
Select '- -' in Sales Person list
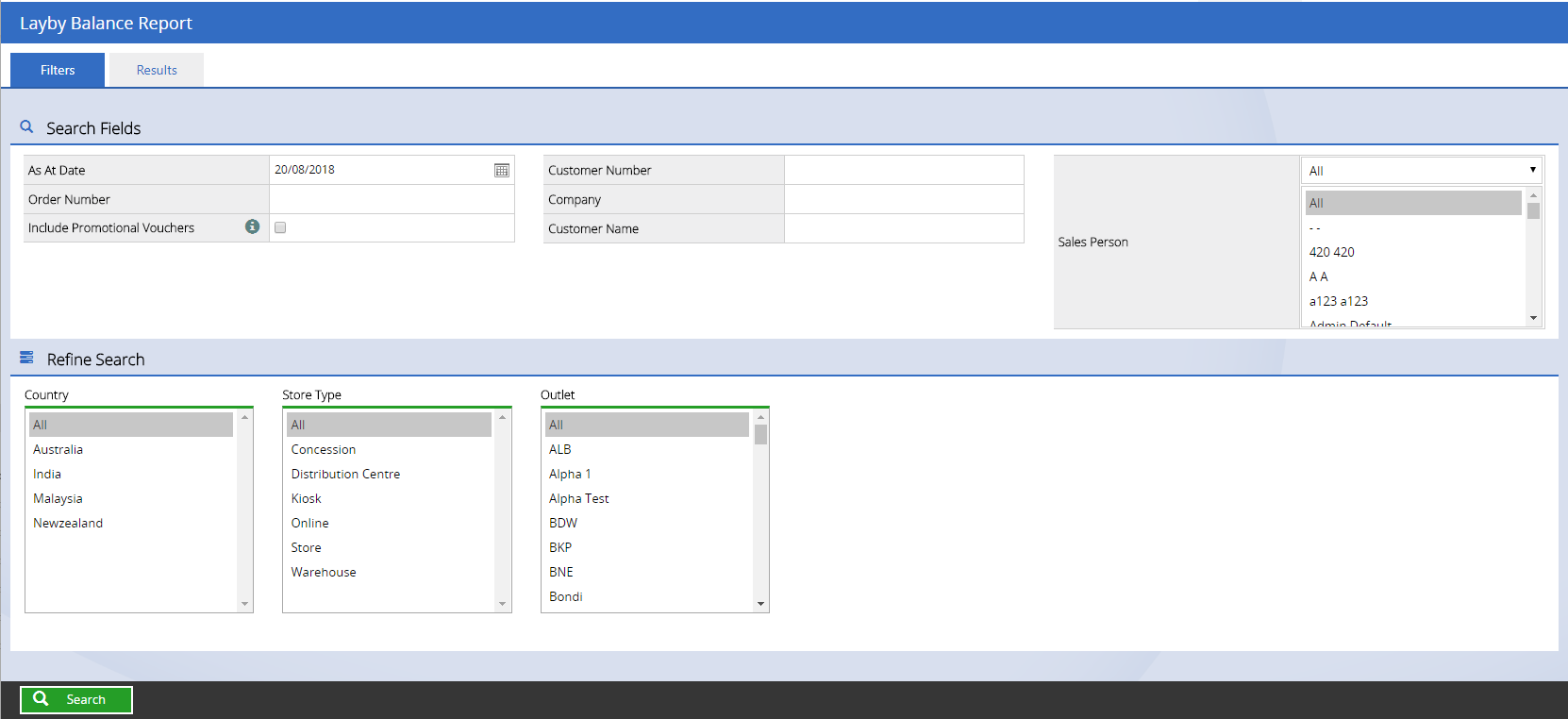coord(1413,227)
